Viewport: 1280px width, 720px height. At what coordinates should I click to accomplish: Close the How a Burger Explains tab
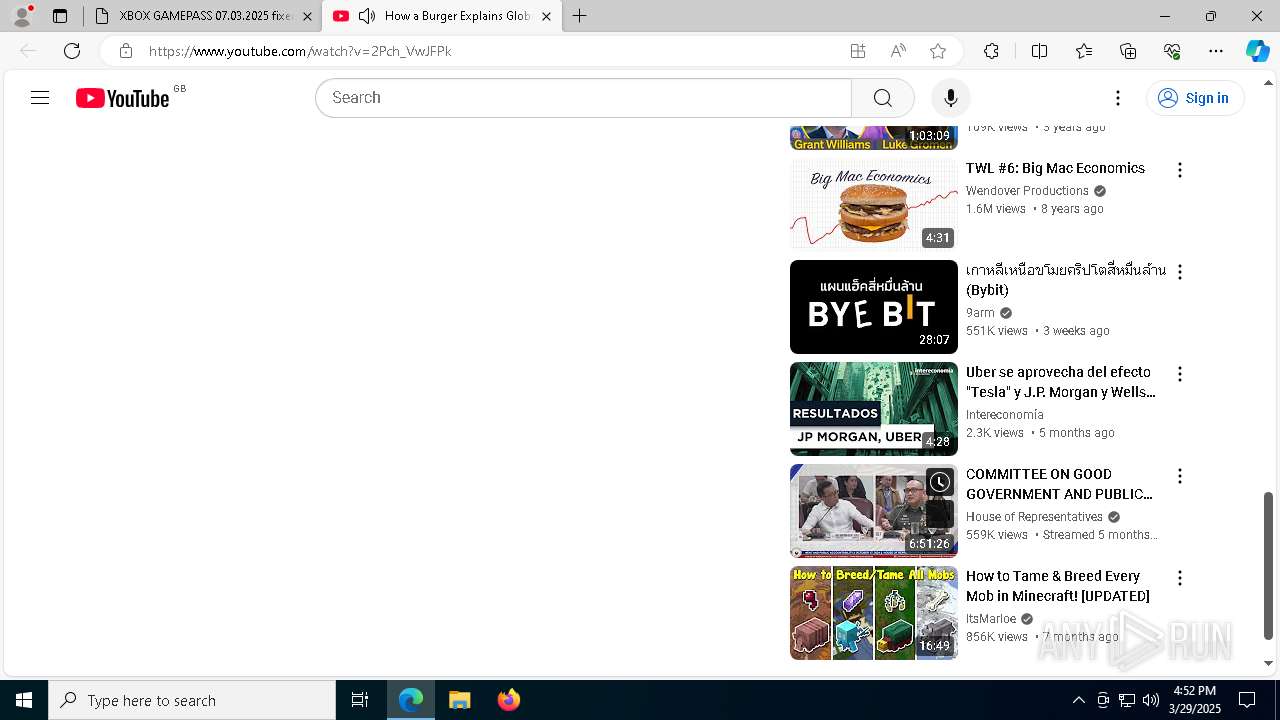(x=546, y=16)
